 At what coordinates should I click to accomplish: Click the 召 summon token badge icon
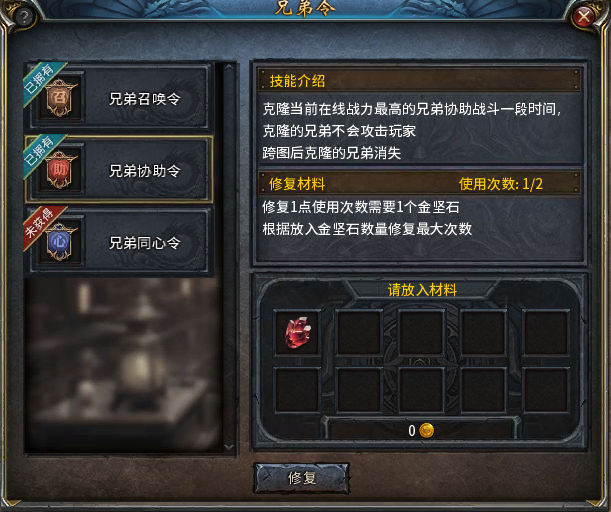click(x=60, y=97)
